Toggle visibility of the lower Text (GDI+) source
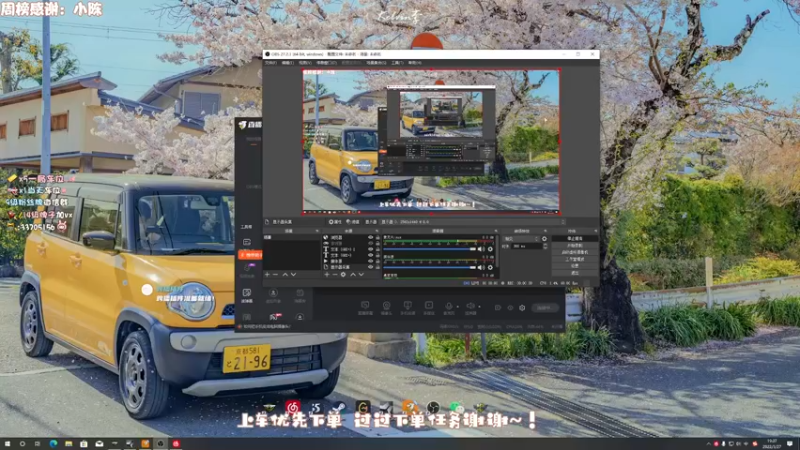 (370, 255)
